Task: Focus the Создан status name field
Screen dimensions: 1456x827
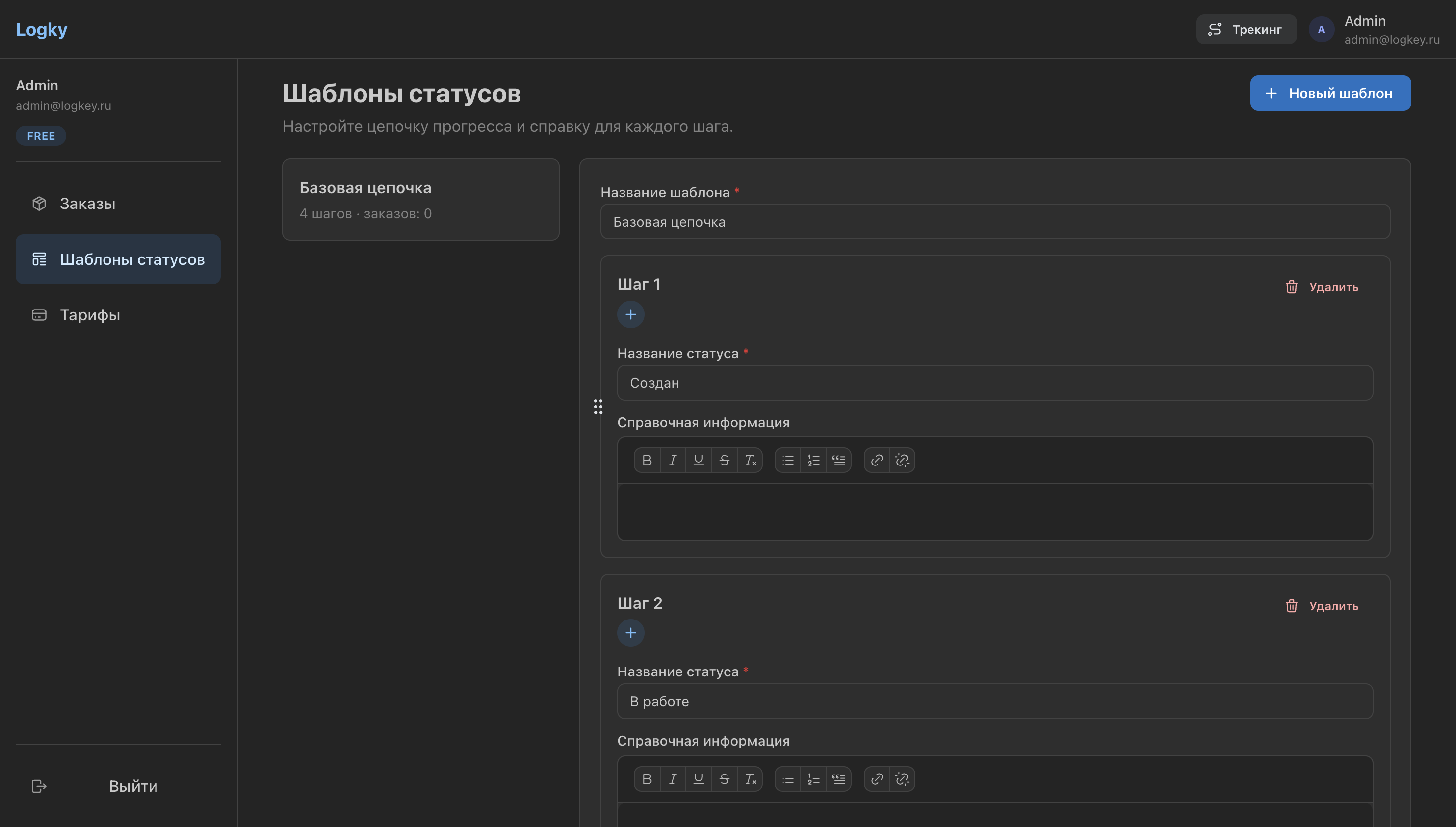Action: pyautogui.click(x=995, y=383)
